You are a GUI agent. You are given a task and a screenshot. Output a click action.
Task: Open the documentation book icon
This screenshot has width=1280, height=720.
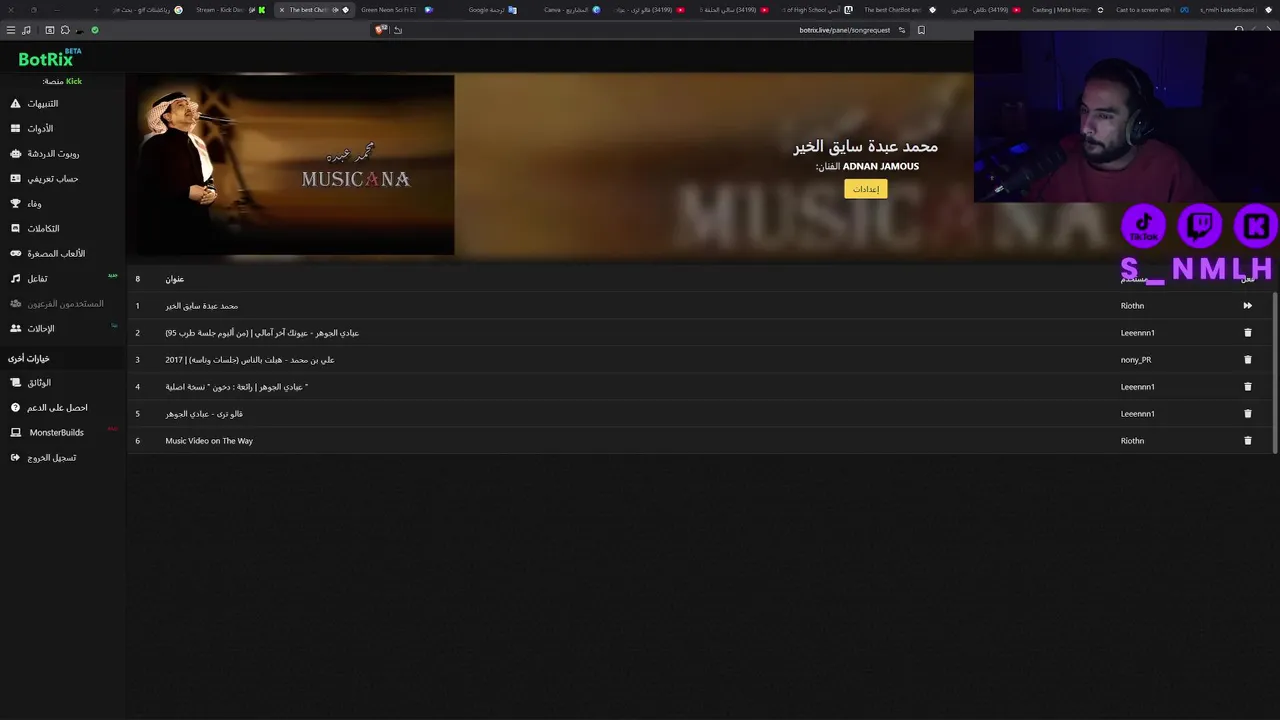(15, 382)
